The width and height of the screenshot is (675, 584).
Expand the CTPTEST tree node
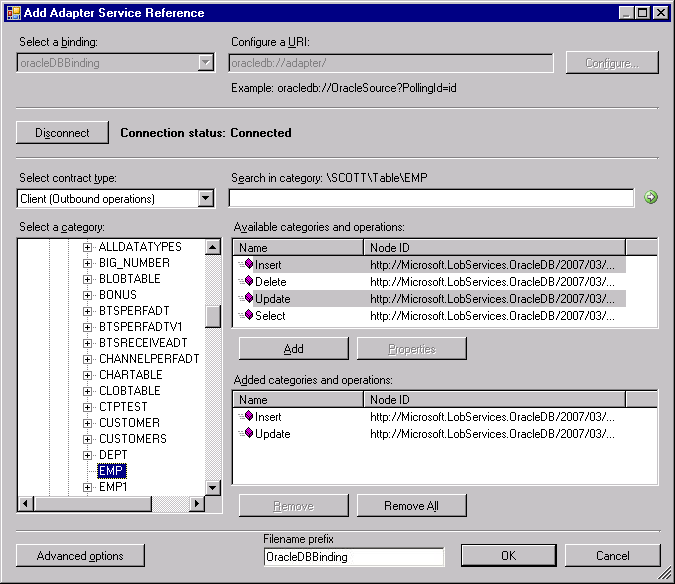pyautogui.click(x=87, y=407)
